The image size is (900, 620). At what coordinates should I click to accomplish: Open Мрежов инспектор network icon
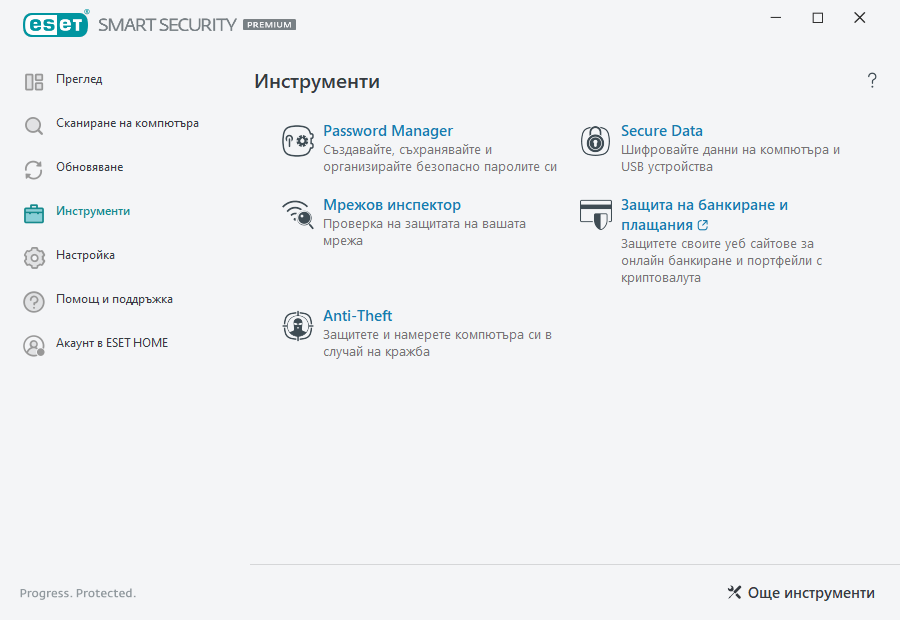297,214
